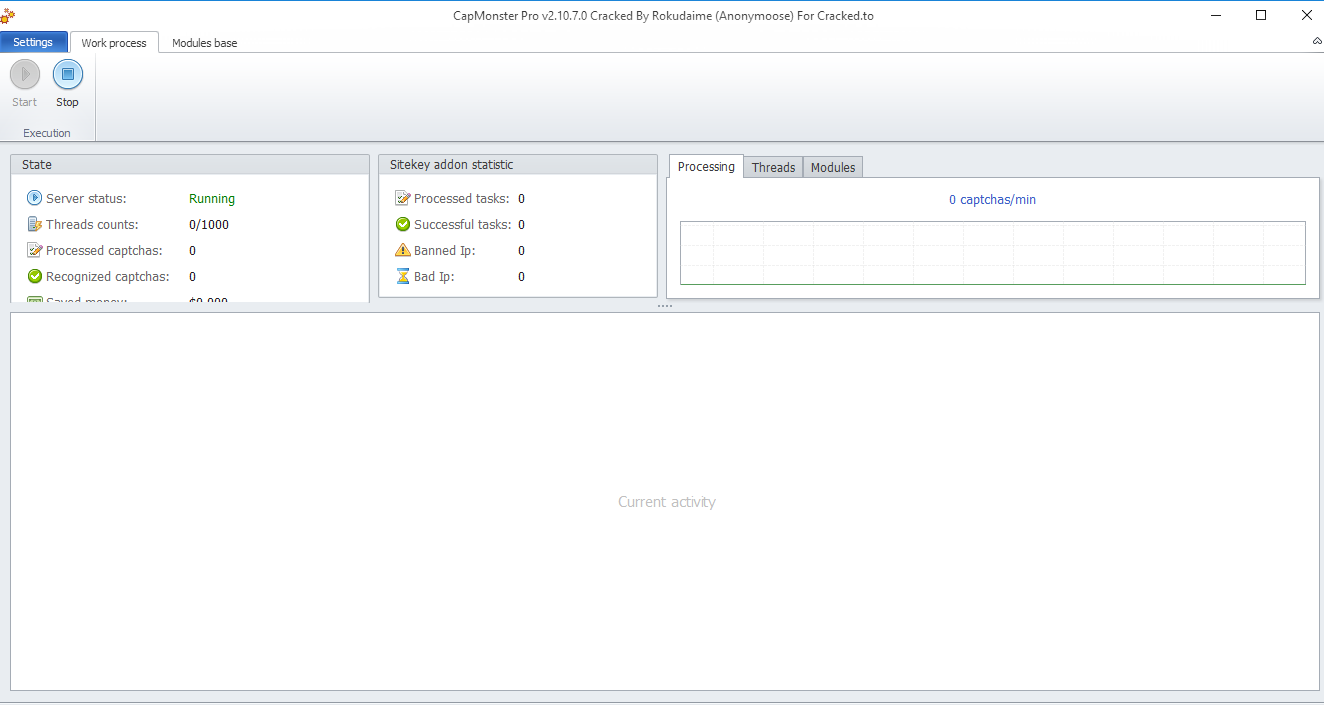1324x705 pixels.
Task: Click the captcha processing rate graph
Action: [x=992, y=253]
